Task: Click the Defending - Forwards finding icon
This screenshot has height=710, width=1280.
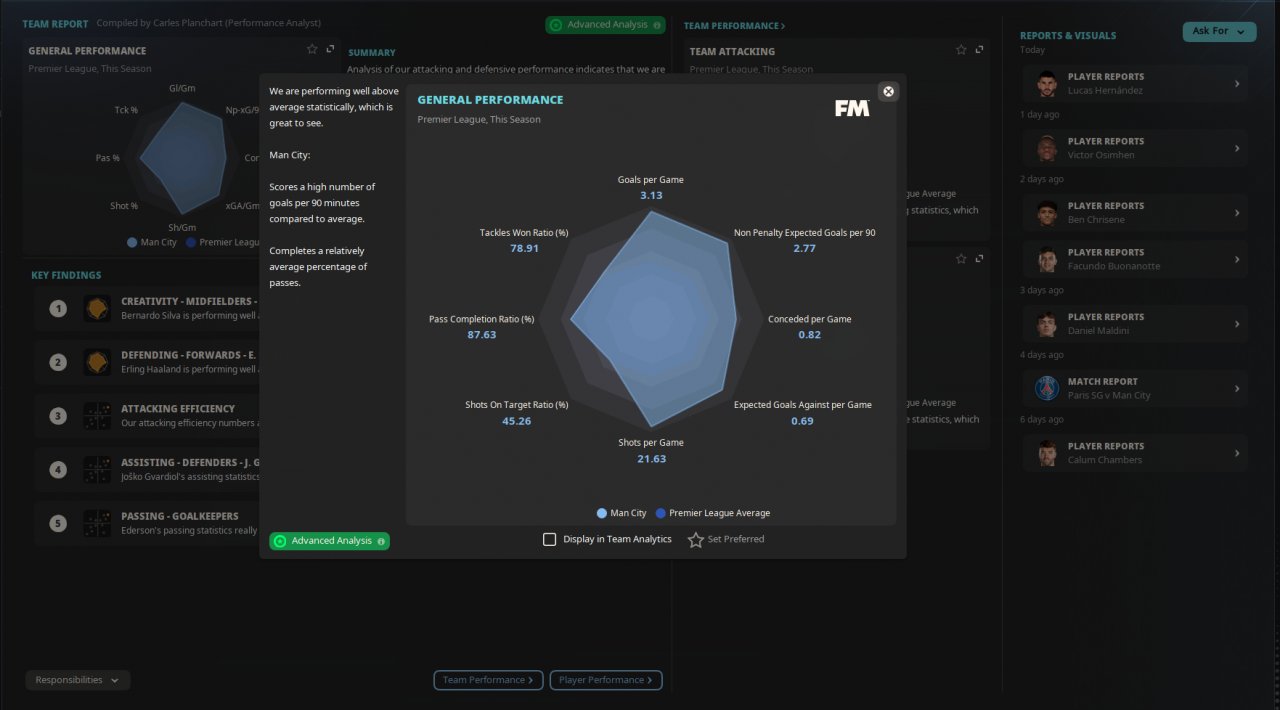Action: pos(97,362)
